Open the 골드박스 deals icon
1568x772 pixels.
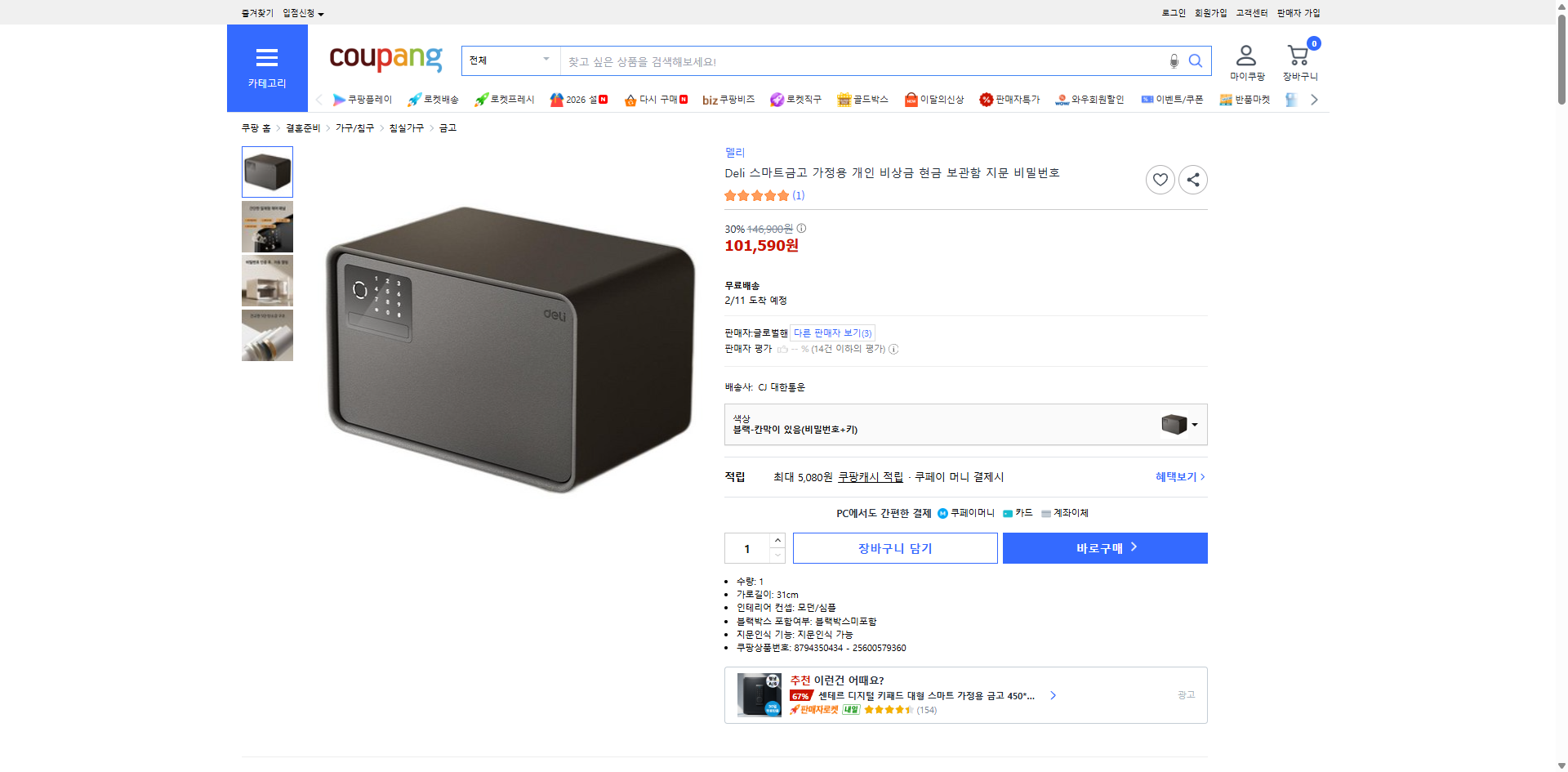point(862,100)
